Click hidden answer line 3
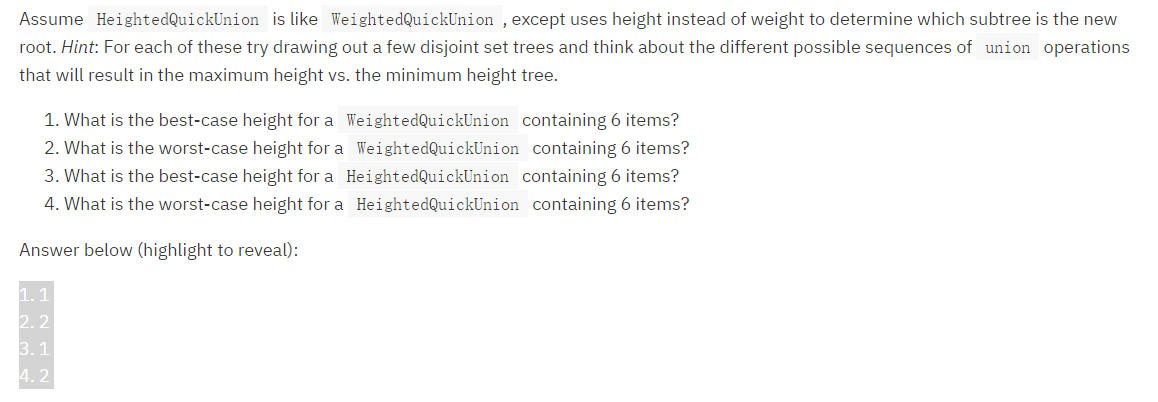This screenshot has height=402, width=1158. tap(35, 351)
